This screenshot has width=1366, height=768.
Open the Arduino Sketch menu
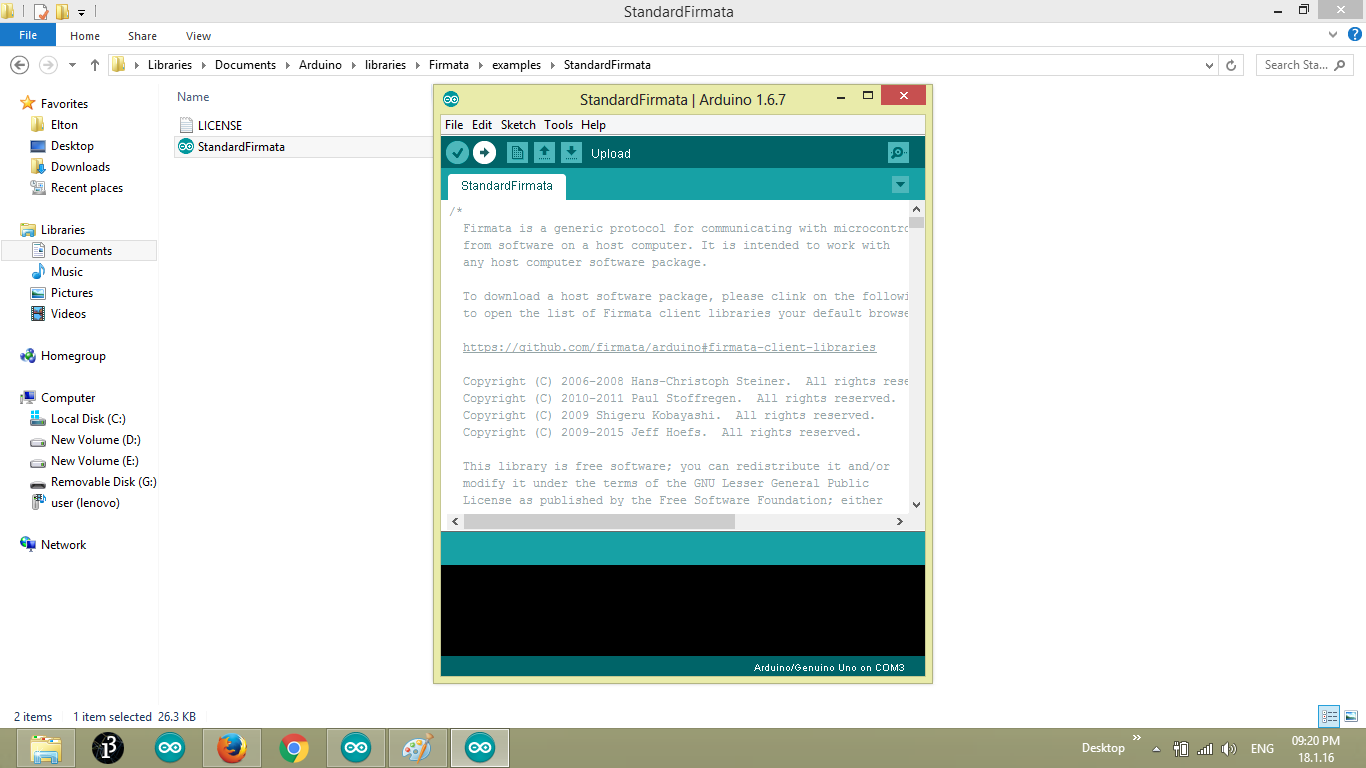pyautogui.click(x=518, y=125)
